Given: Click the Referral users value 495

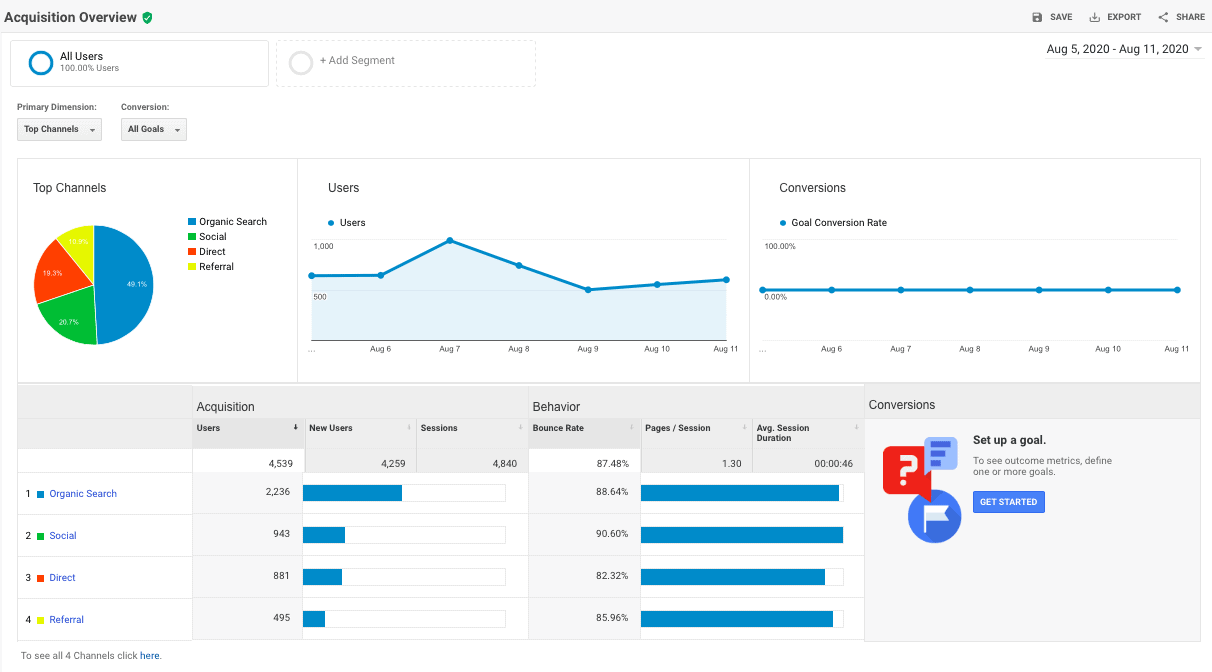Looking at the screenshot, I should point(280,618).
